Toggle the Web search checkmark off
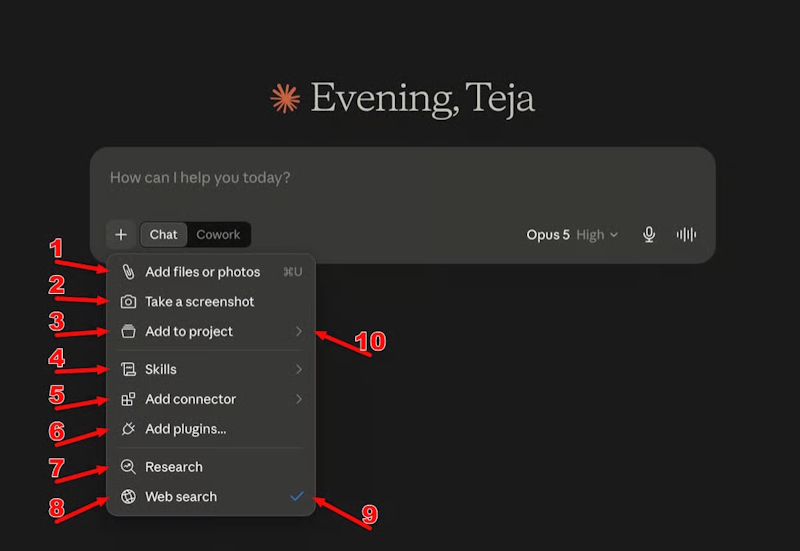The height and width of the screenshot is (551, 800). tap(297, 496)
